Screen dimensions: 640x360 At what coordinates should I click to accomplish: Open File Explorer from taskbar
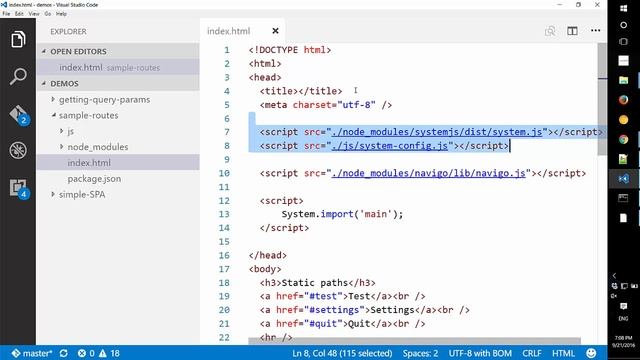click(623, 80)
